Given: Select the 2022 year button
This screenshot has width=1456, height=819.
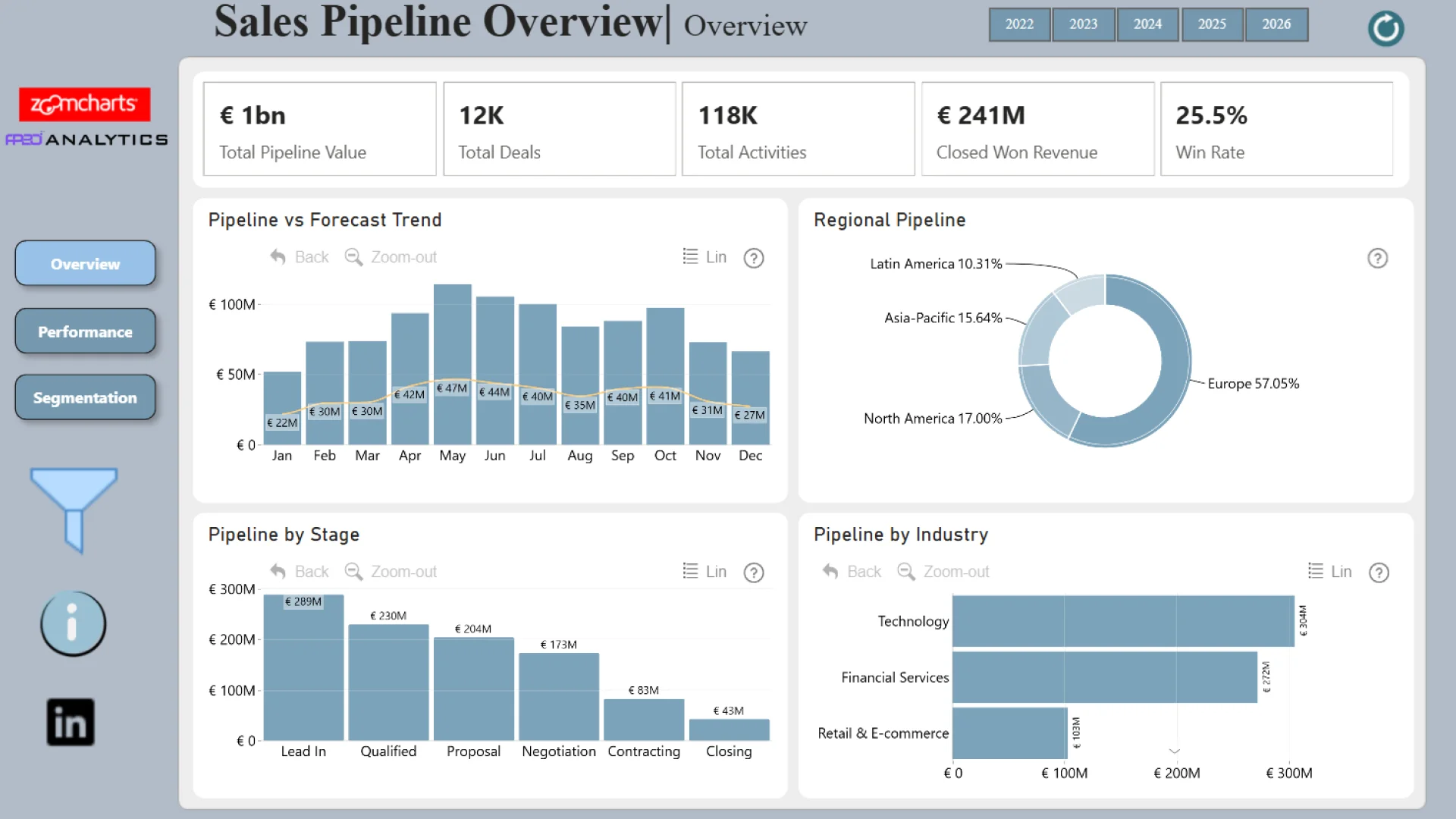Looking at the screenshot, I should (1019, 24).
